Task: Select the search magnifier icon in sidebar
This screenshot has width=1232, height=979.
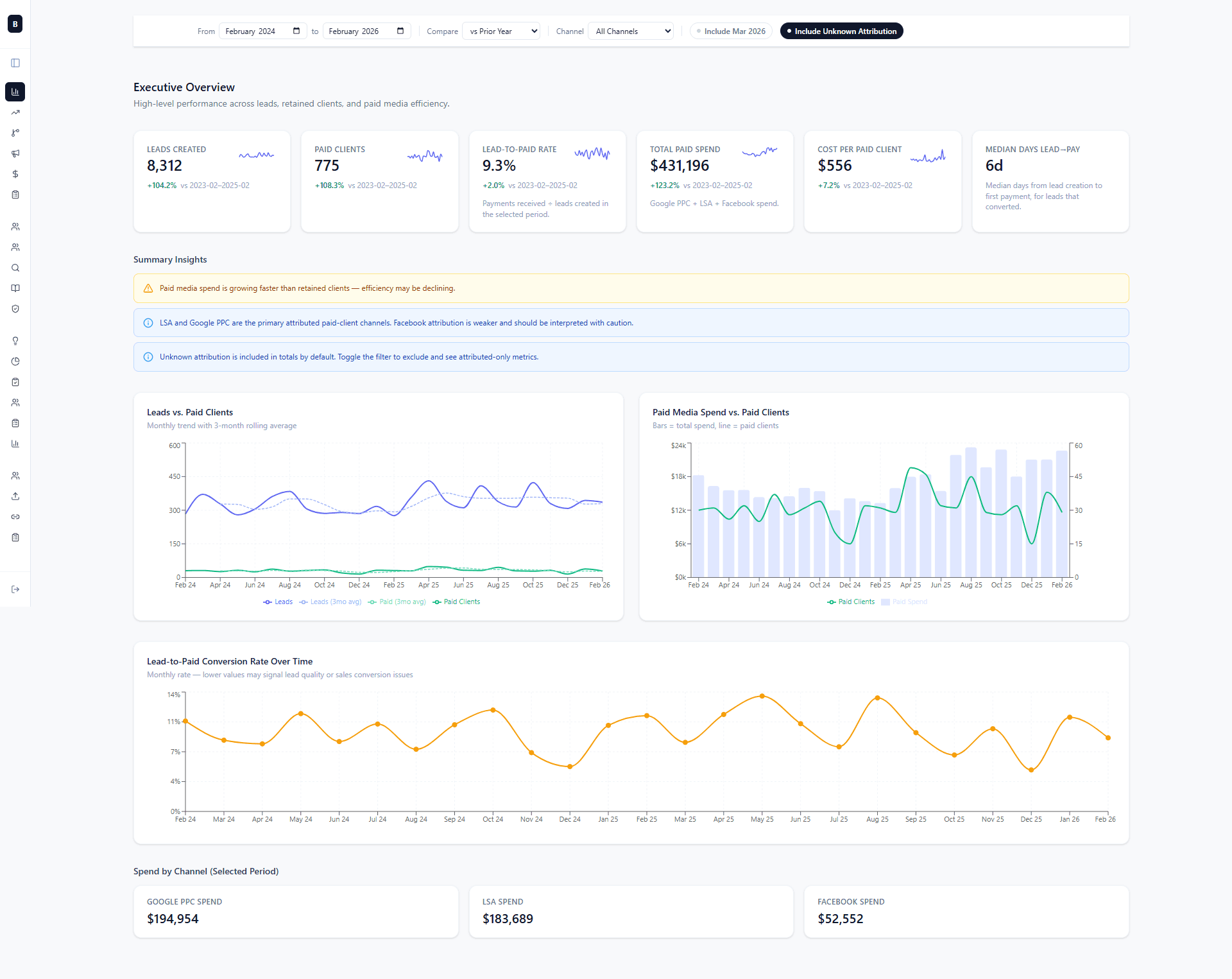Action: click(x=15, y=268)
